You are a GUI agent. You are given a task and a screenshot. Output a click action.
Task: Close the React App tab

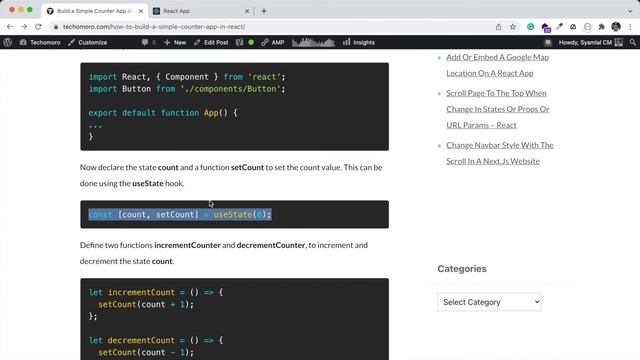(247, 11)
